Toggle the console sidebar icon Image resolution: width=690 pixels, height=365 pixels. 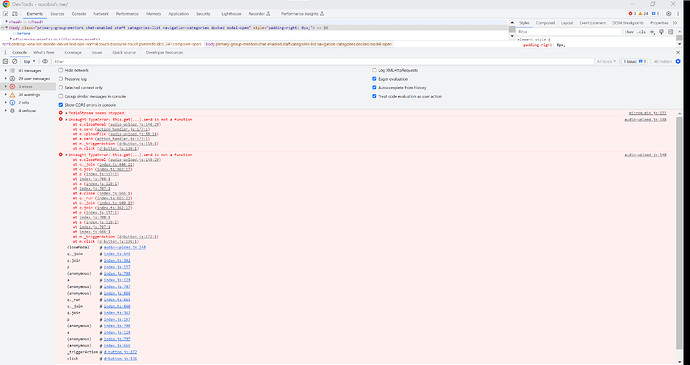[x=6, y=62]
